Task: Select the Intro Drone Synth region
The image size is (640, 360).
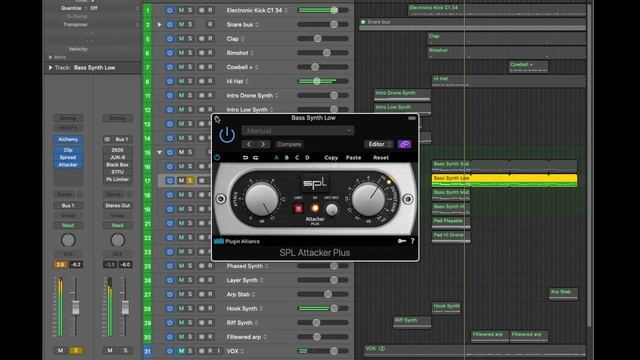Action: [402, 95]
